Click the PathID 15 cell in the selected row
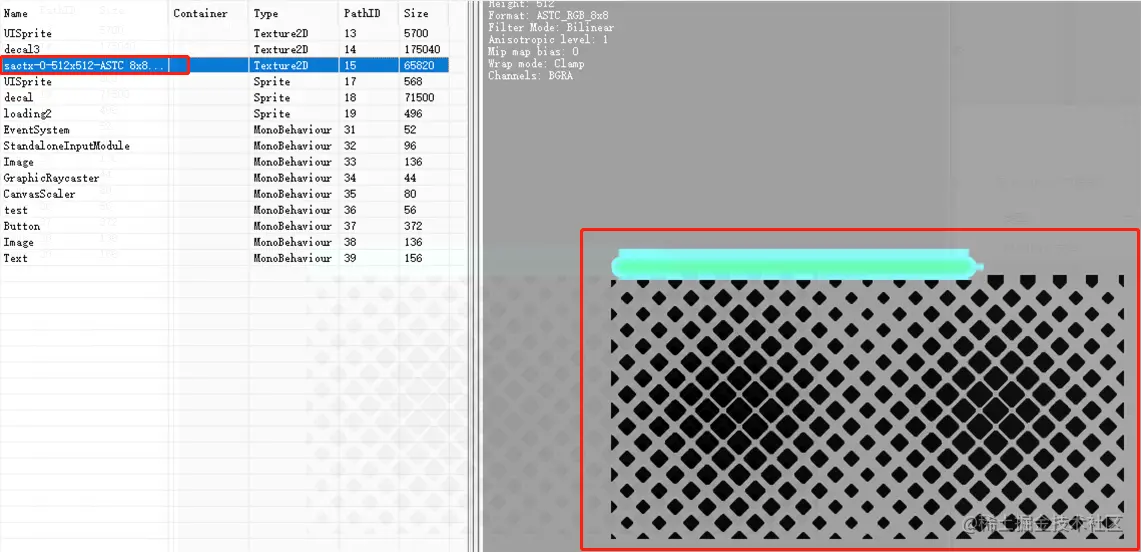Screen dimensions: 1141x552 [350, 65]
